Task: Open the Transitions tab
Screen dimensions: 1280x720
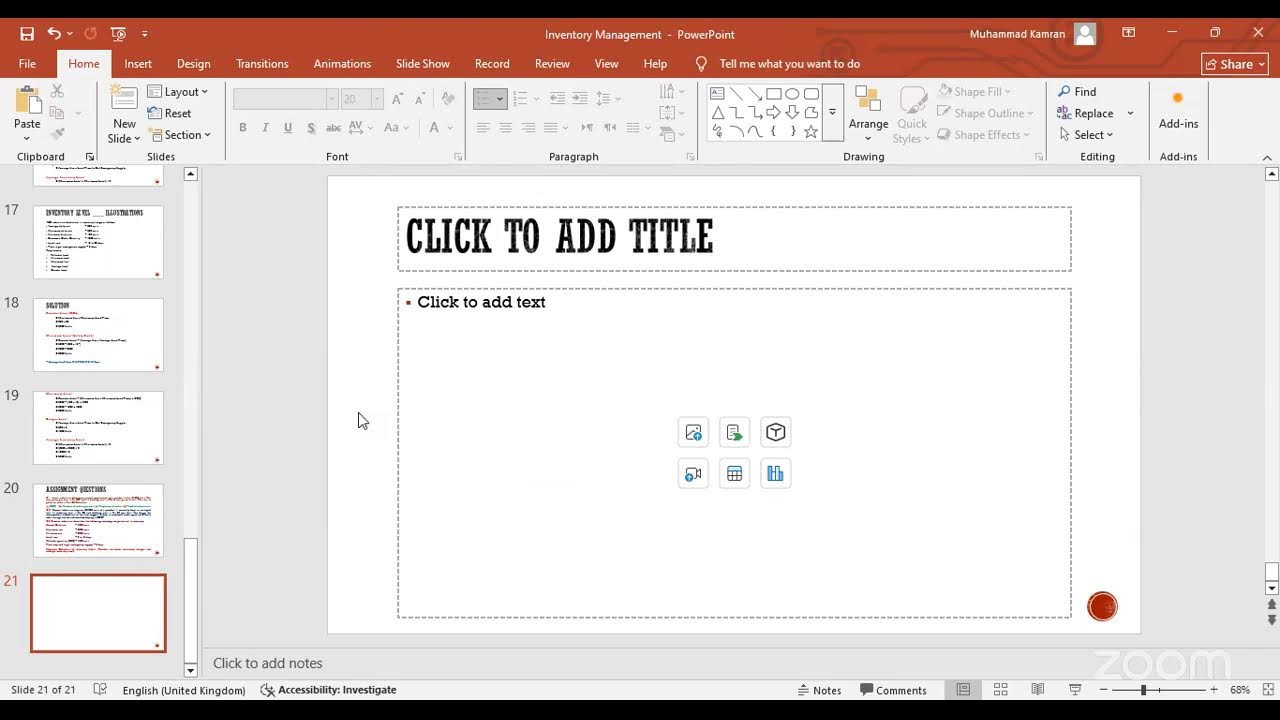Action: [x=262, y=64]
